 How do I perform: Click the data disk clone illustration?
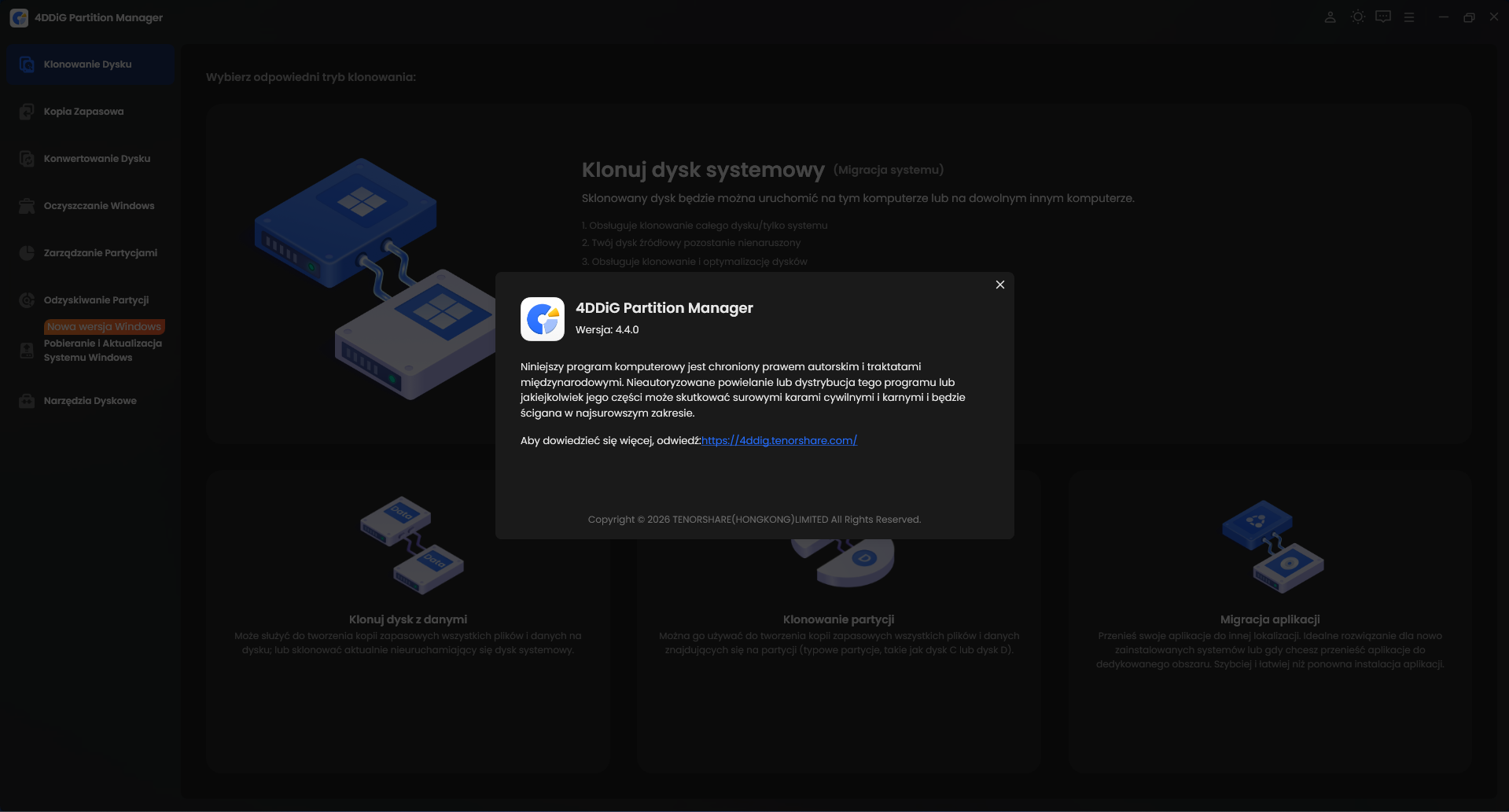pos(412,546)
